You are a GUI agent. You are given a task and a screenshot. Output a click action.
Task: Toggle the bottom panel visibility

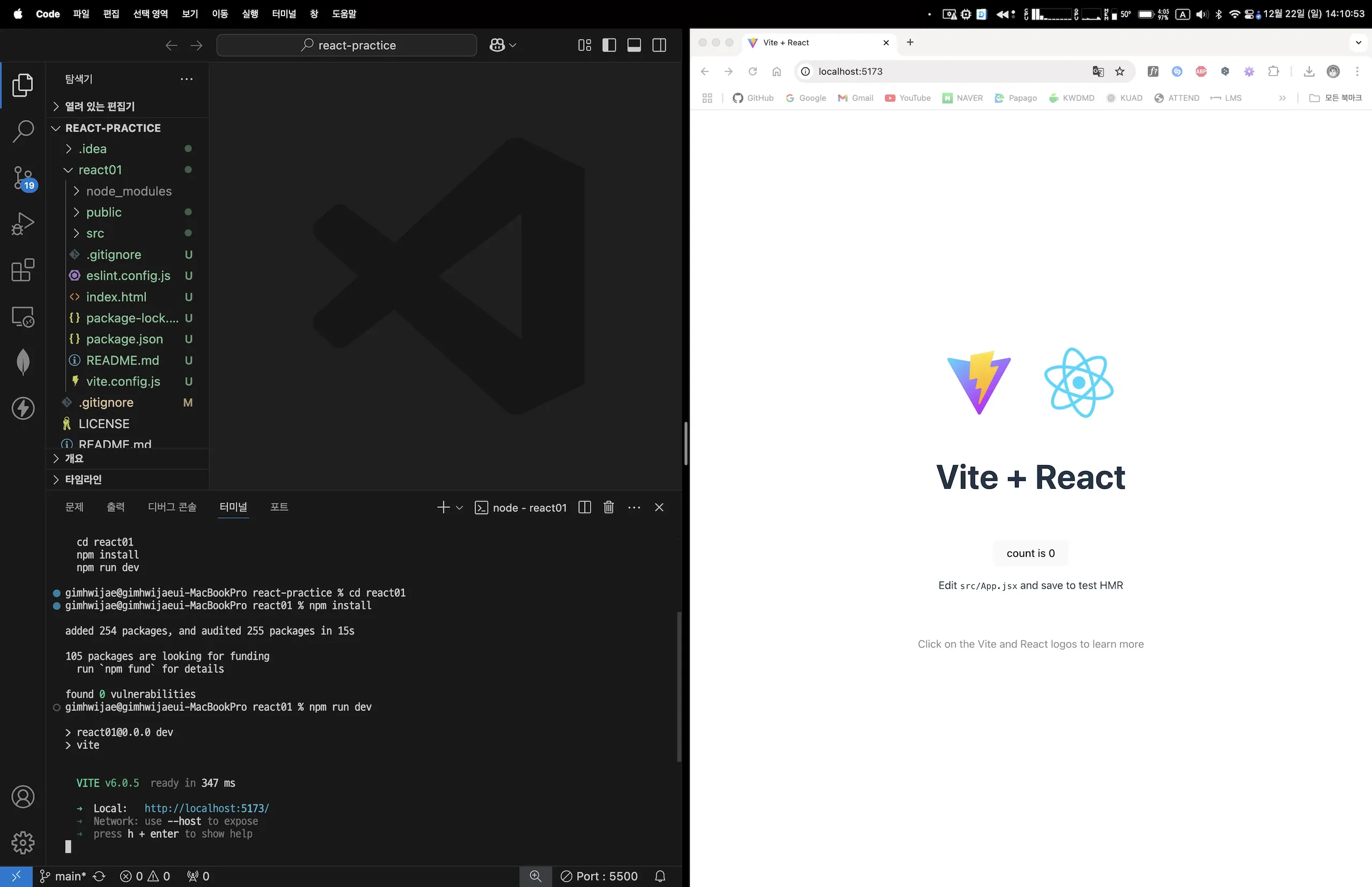[x=633, y=45]
